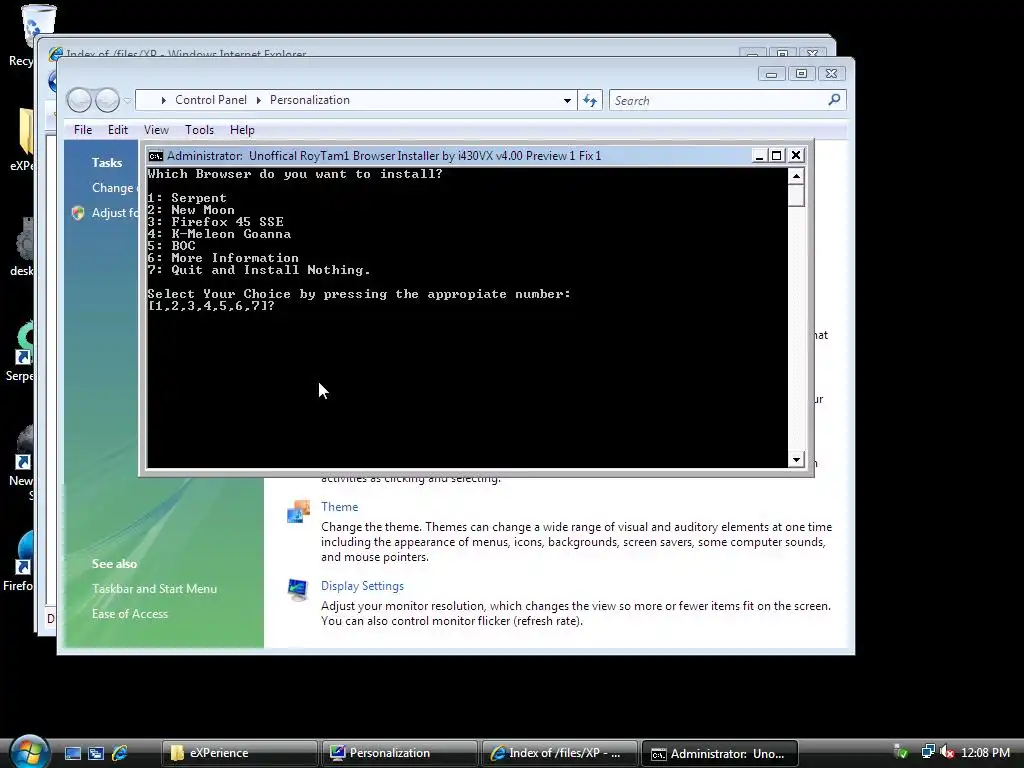Click the Back button in Personalization window
The image size is (1024, 768).
(x=79, y=100)
